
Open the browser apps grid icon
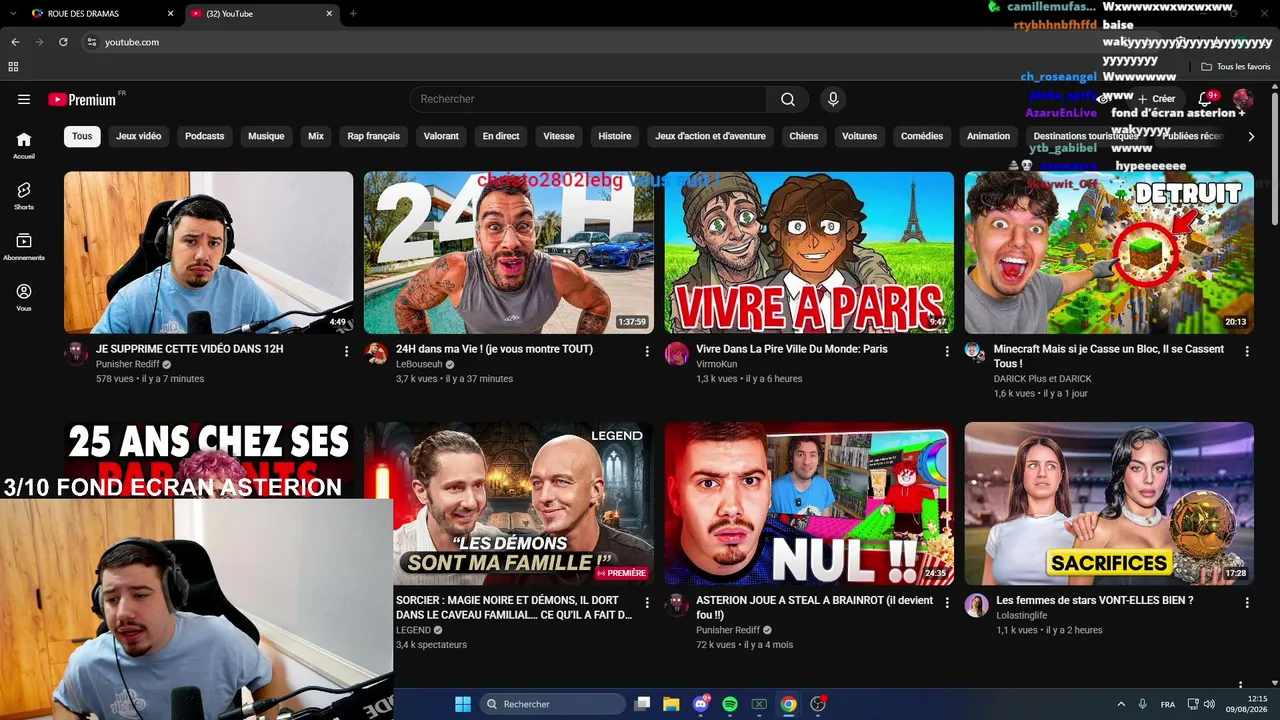pyautogui.click(x=13, y=67)
